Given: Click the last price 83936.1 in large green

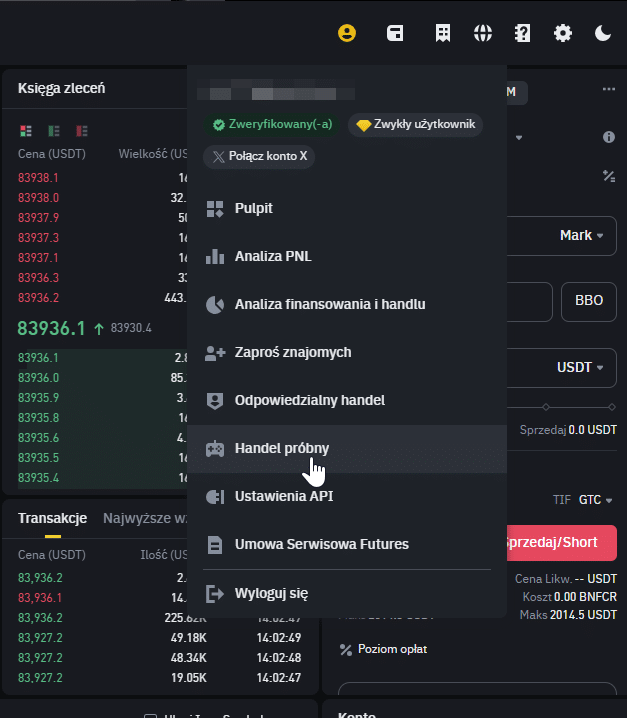Looking at the screenshot, I should pyautogui.click(x=51, y=329).
